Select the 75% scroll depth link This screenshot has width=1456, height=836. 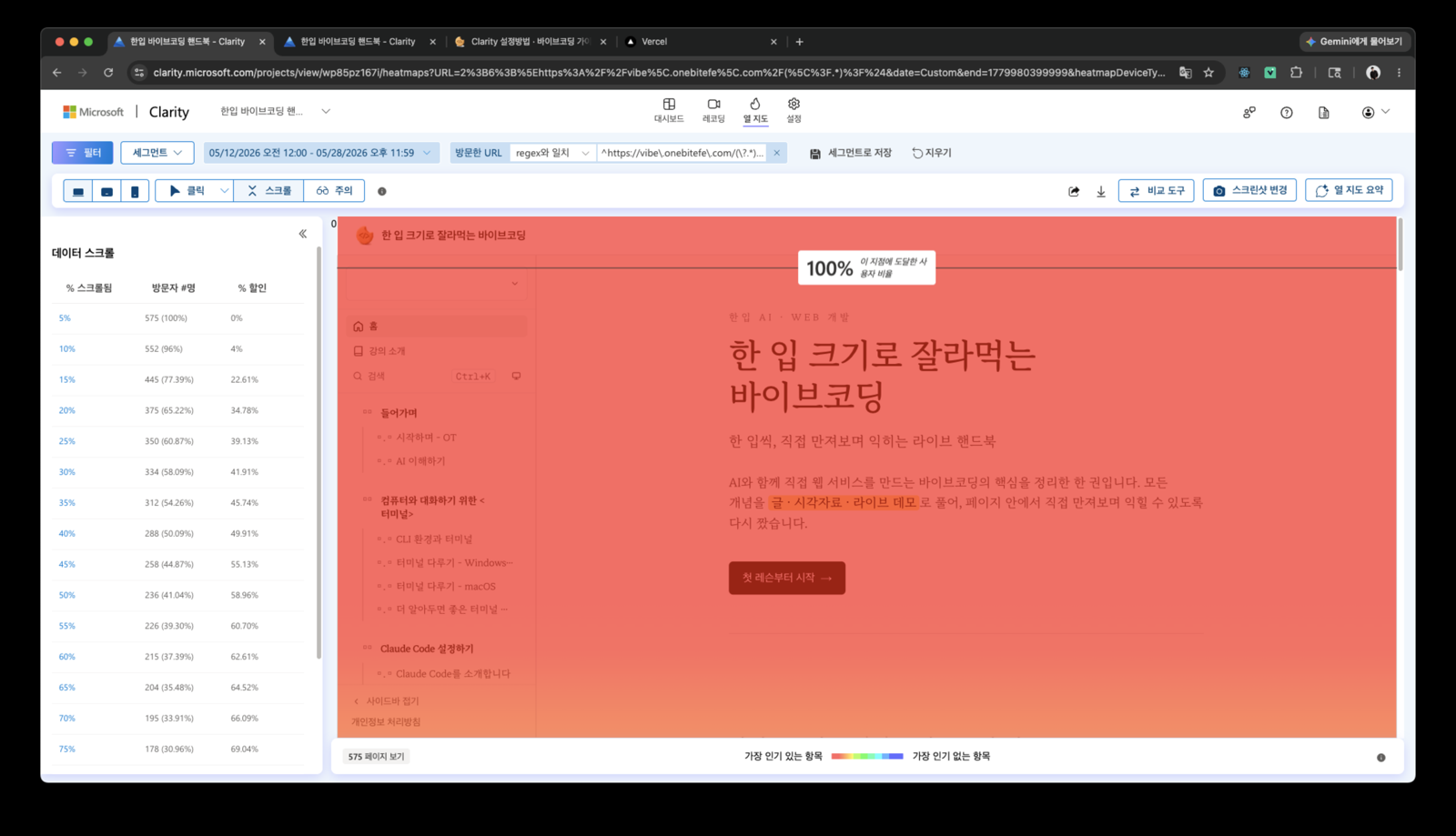coord(67,749)
